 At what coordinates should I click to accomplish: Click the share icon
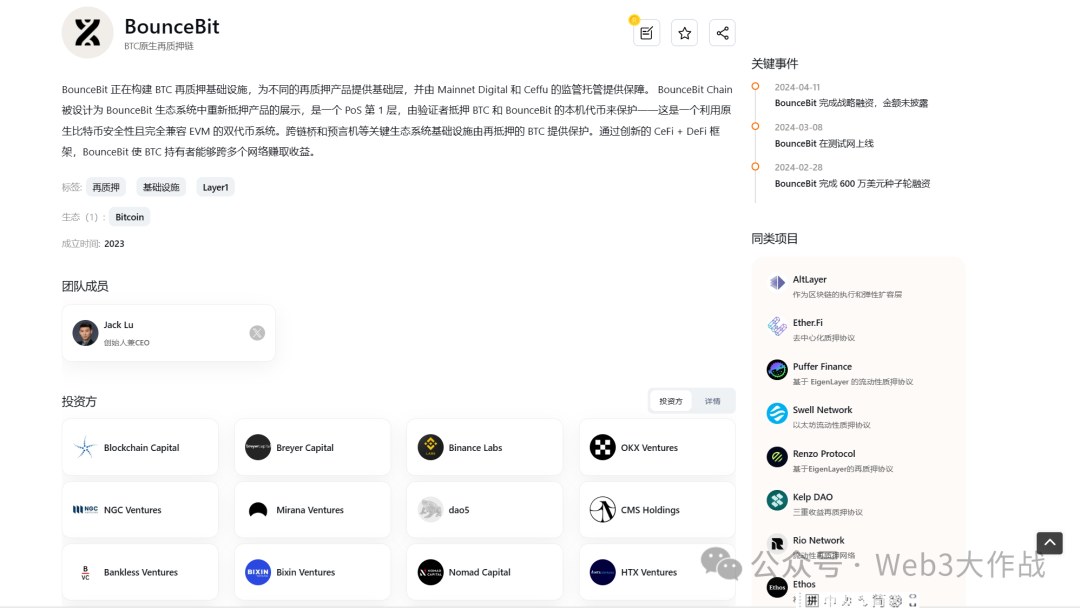pyautogui.click(x=722, y=33)
